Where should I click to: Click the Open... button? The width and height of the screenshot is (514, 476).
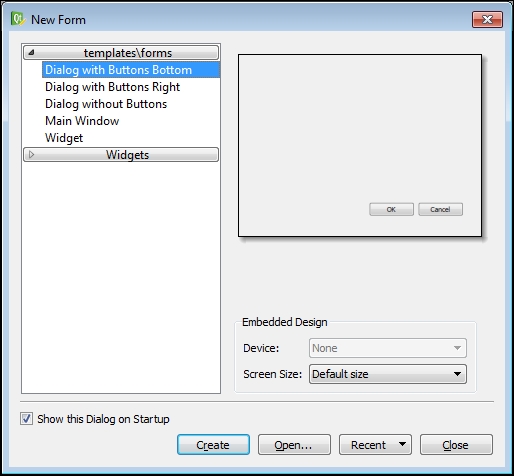click(x=294, y=445)
